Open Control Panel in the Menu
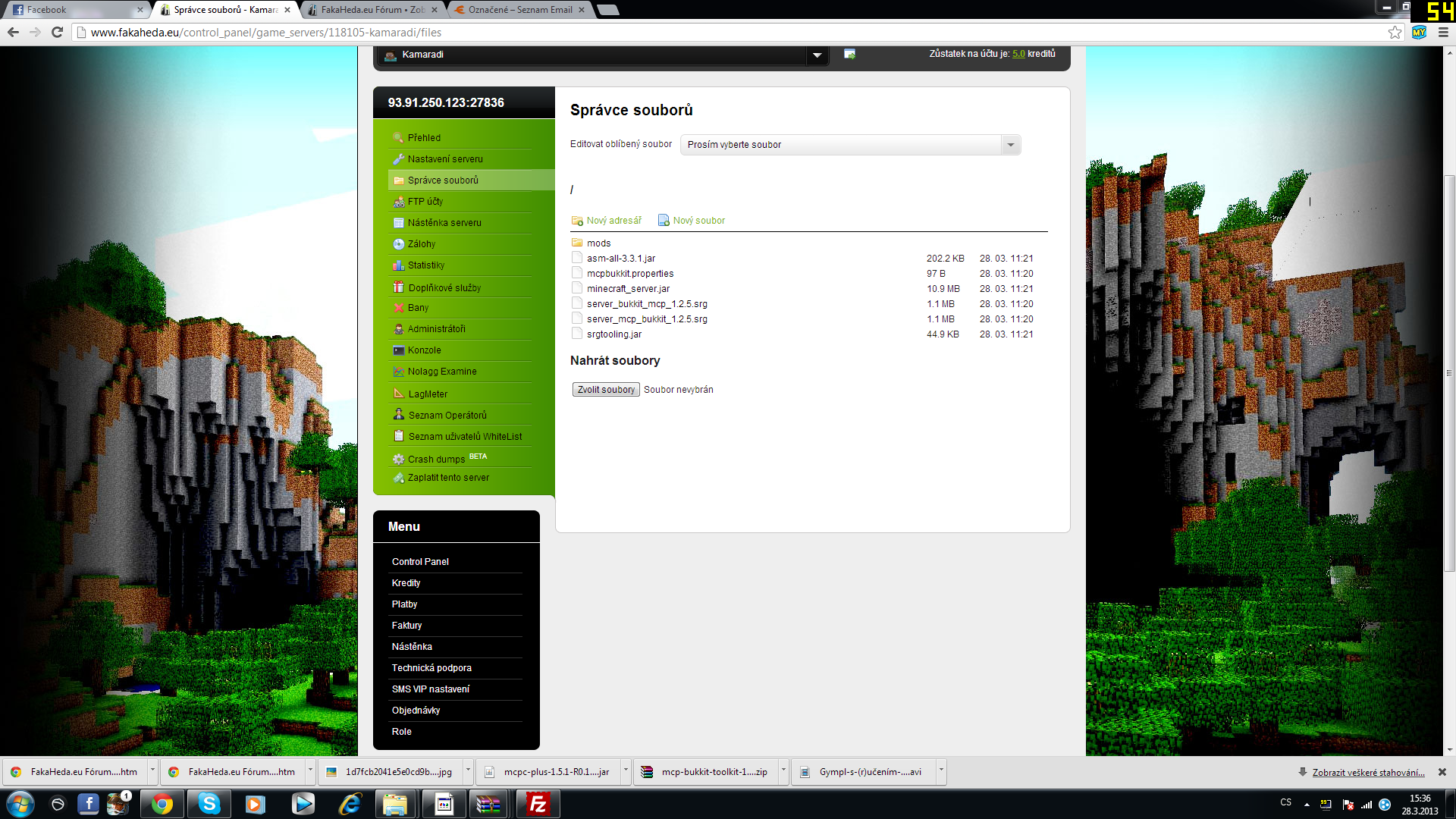The height and width of the screenshot is (819, 1456). 420,561
